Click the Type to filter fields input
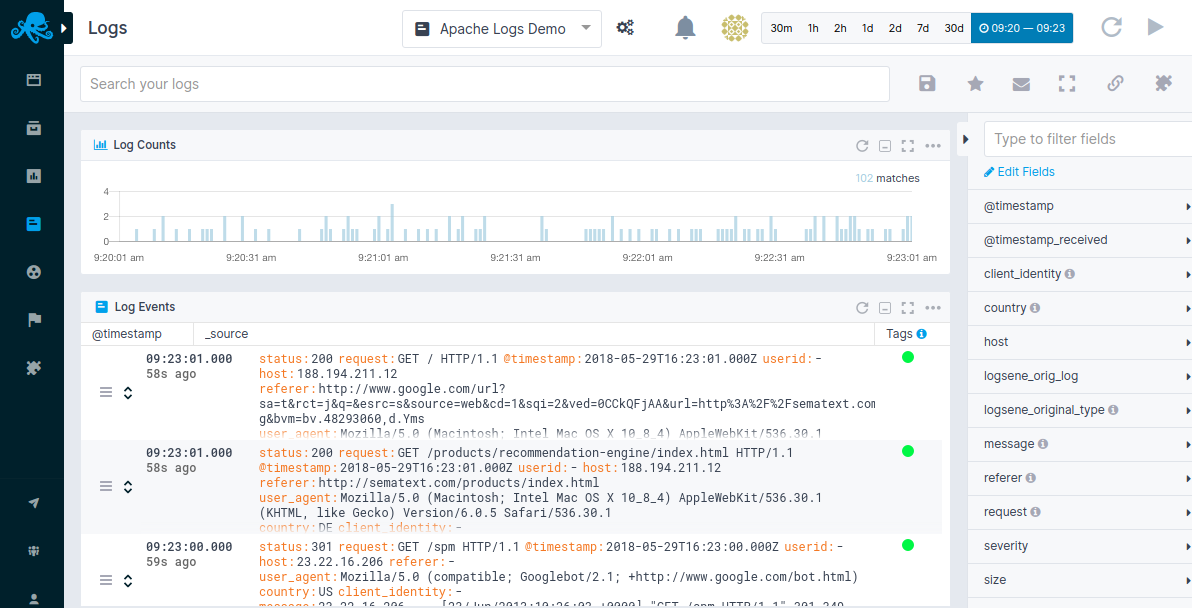Viewport: 1192px width, 608px height. pyautogui.click(x=1088, y=139)
